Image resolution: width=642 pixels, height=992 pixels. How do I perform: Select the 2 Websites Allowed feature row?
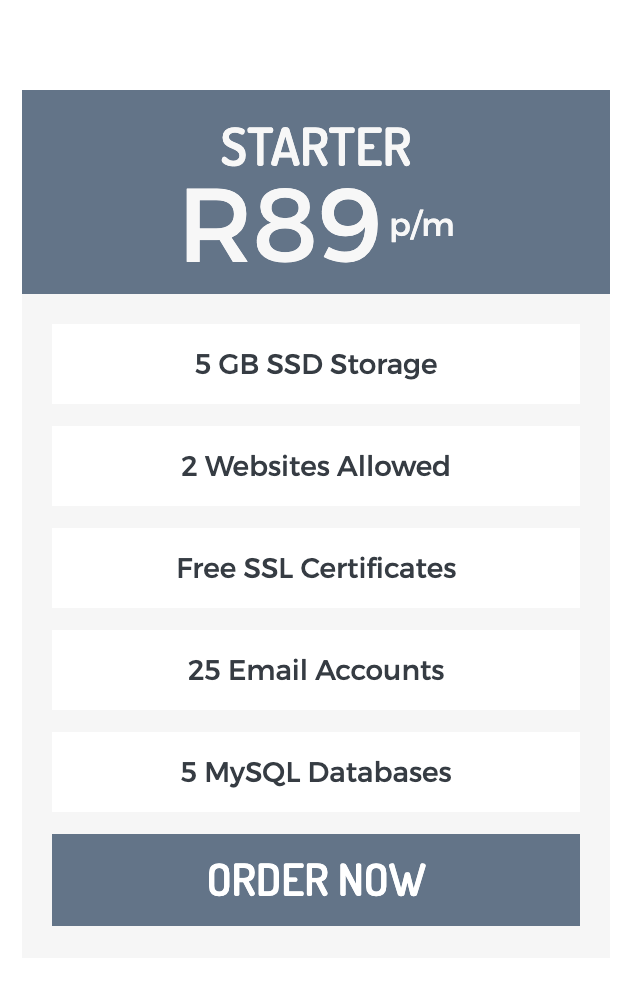pyautogui.click(x=316, y=466)
